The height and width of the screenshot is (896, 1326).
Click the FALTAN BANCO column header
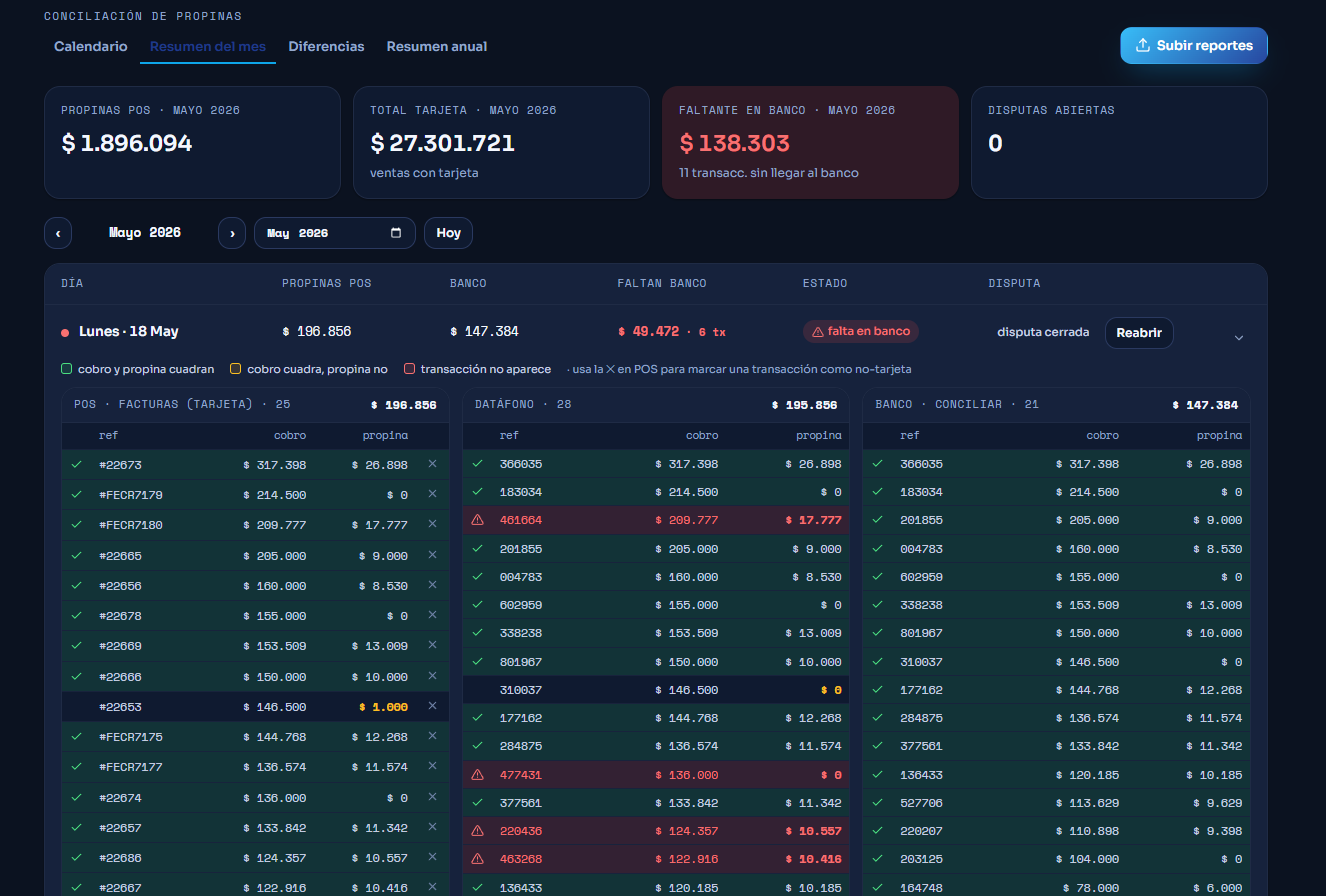pyautogui.click(x=662, y=283)
